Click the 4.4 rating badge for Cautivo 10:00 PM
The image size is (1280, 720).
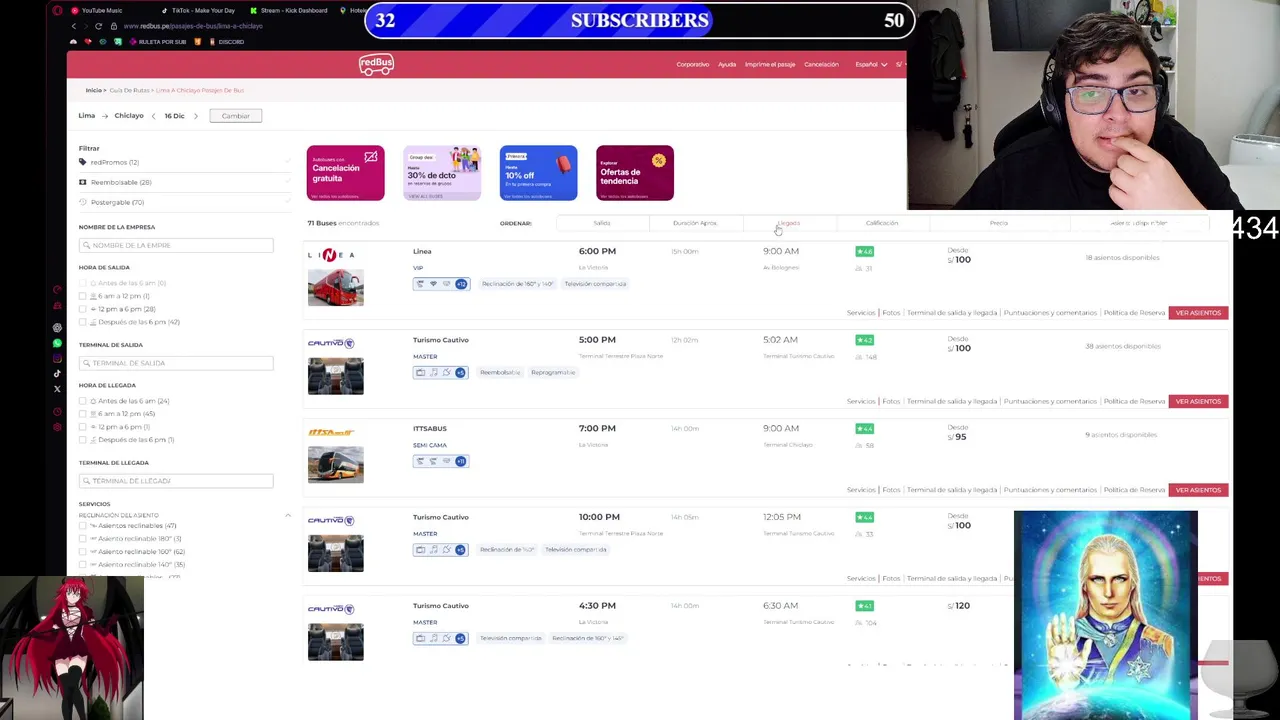point(864,517)
